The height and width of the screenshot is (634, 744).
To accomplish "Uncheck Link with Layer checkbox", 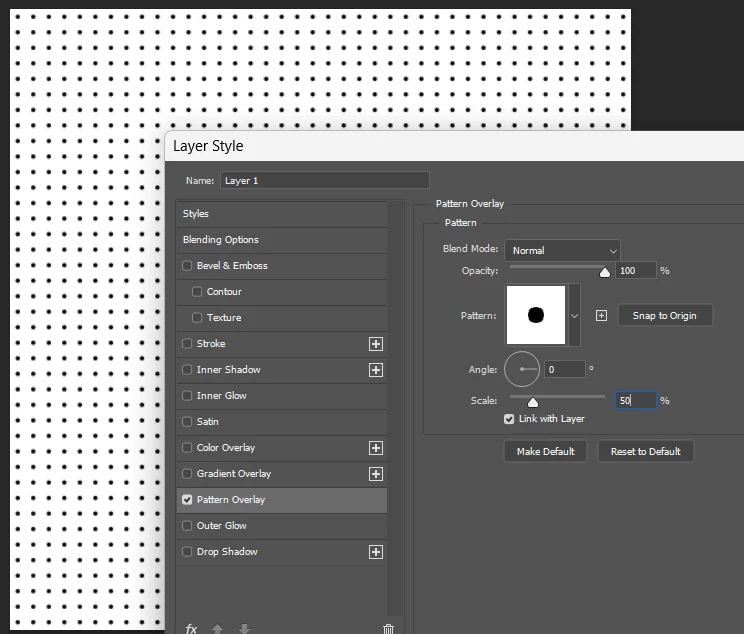I will (x=509, y=419).
